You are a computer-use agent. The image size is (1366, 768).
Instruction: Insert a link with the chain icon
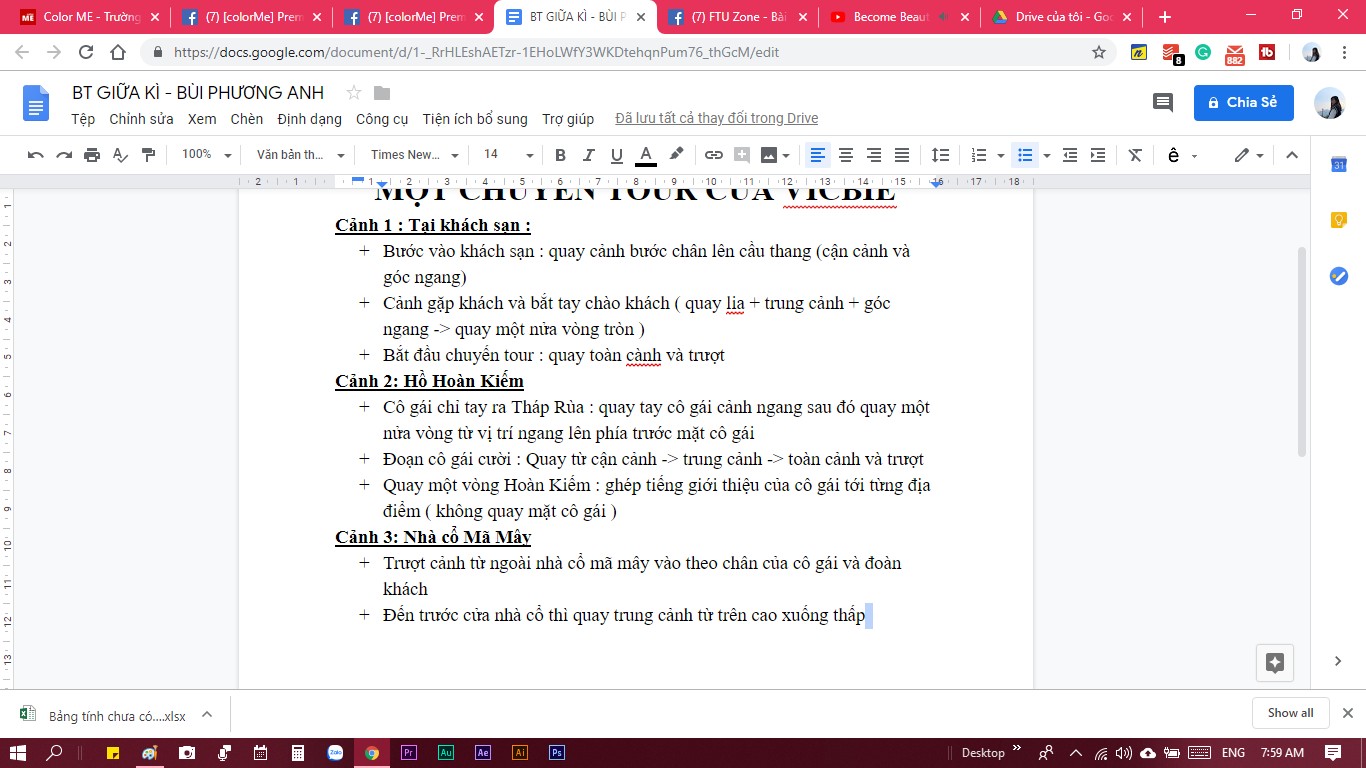[714, 155]
